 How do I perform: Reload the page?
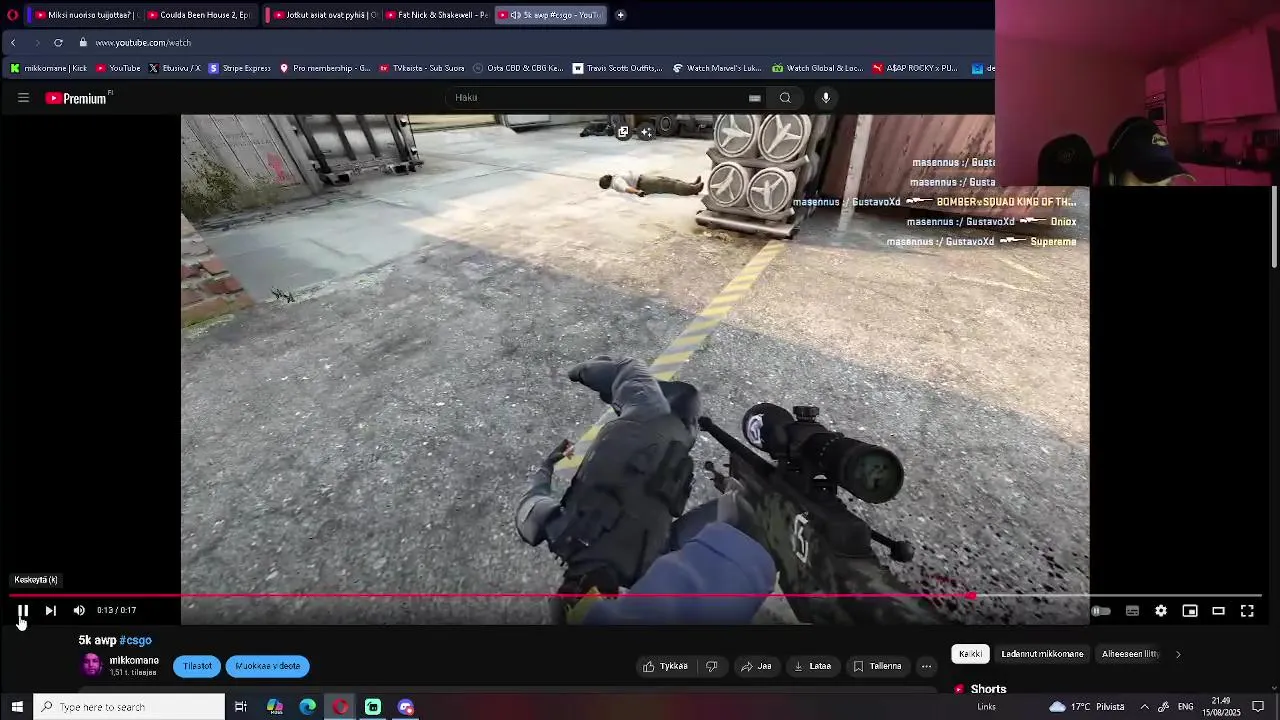click(58, 43)
